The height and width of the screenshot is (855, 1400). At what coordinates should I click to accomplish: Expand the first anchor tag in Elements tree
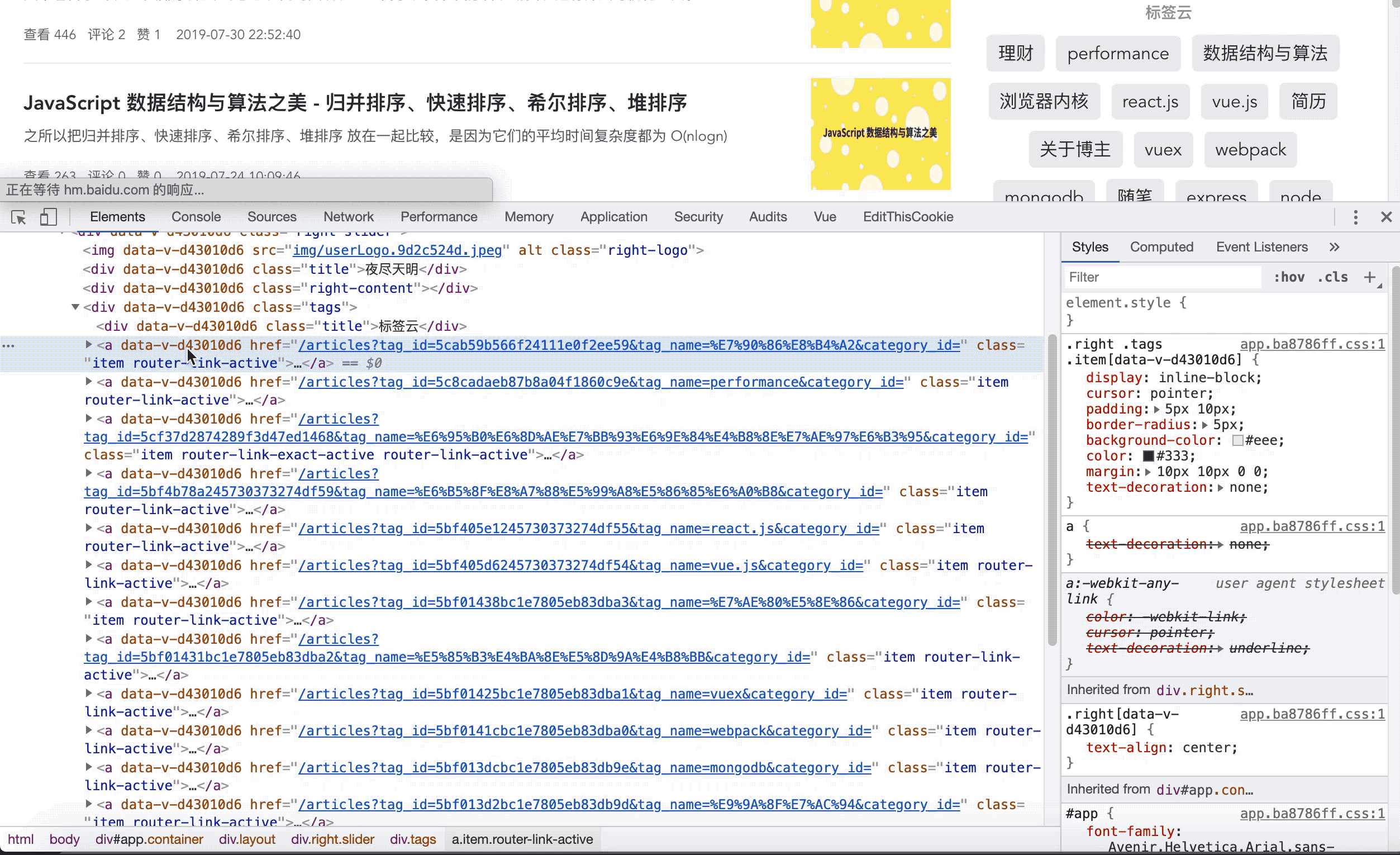[89, 345]
